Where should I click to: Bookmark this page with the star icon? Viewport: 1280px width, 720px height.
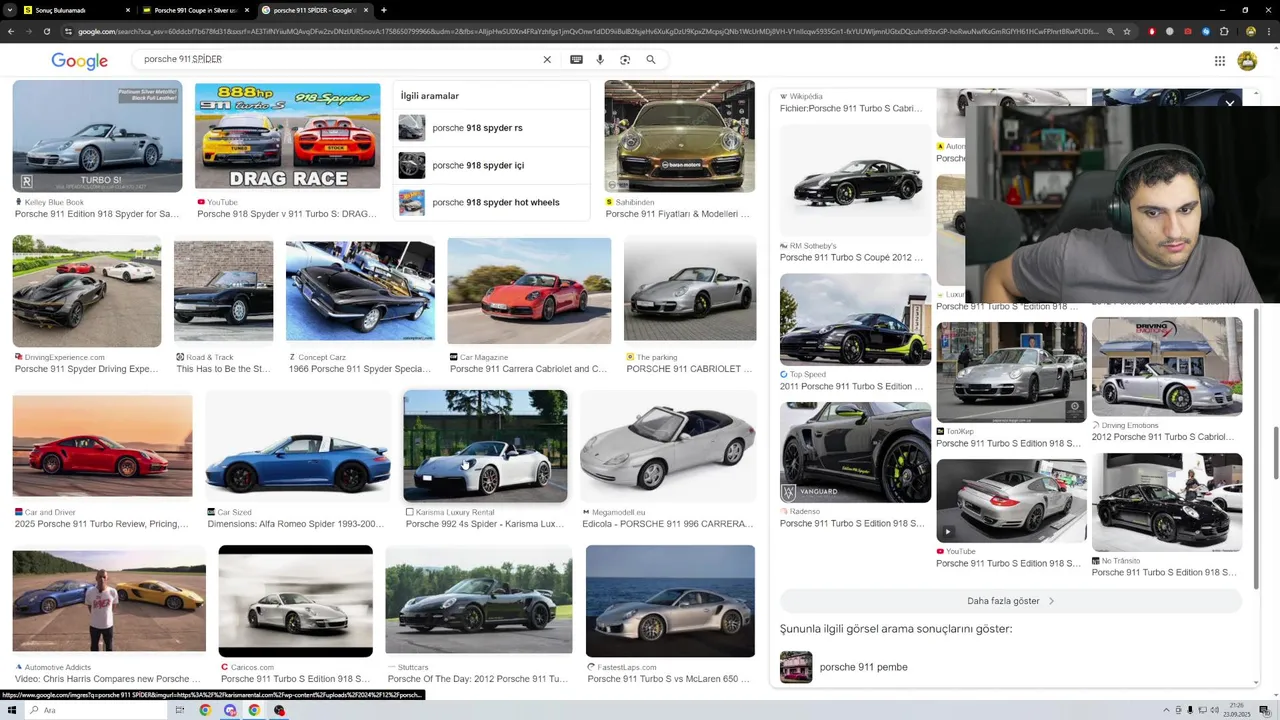coord(1128,32)
